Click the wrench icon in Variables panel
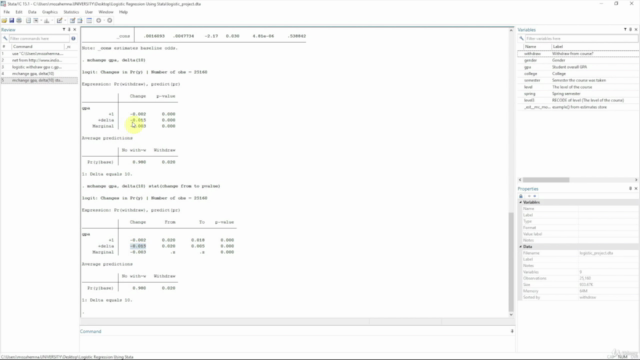The height and width of the screenshot is (360, 640). coord(521,38)
